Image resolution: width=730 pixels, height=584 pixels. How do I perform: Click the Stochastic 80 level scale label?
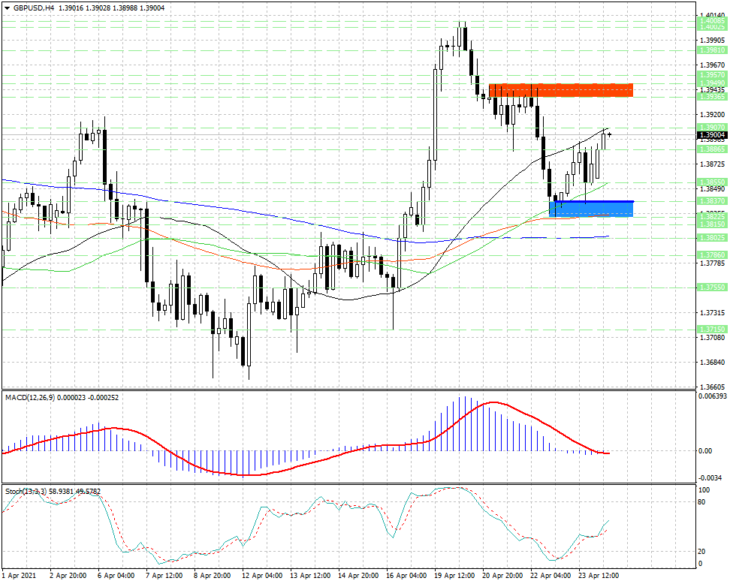pos(702,502)
